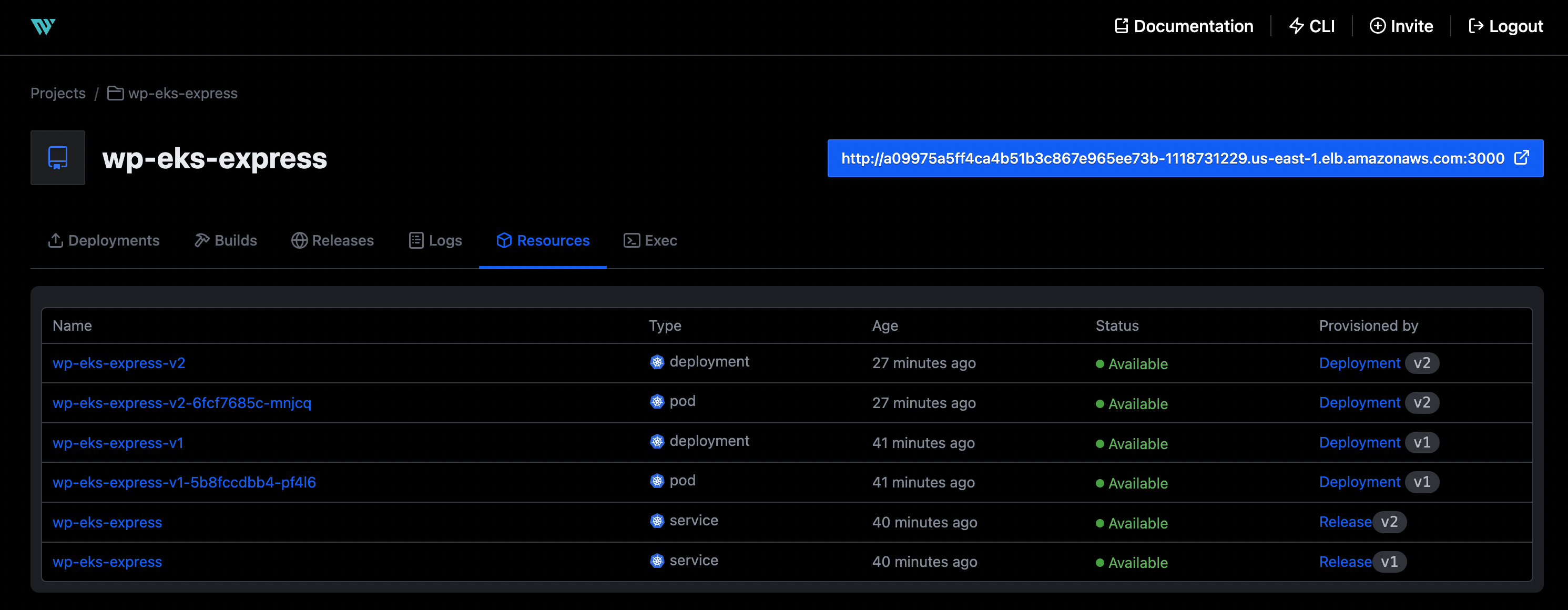Click the Documentation book icon
The image size is (1568, 610).
click(x=1121, y=26)
